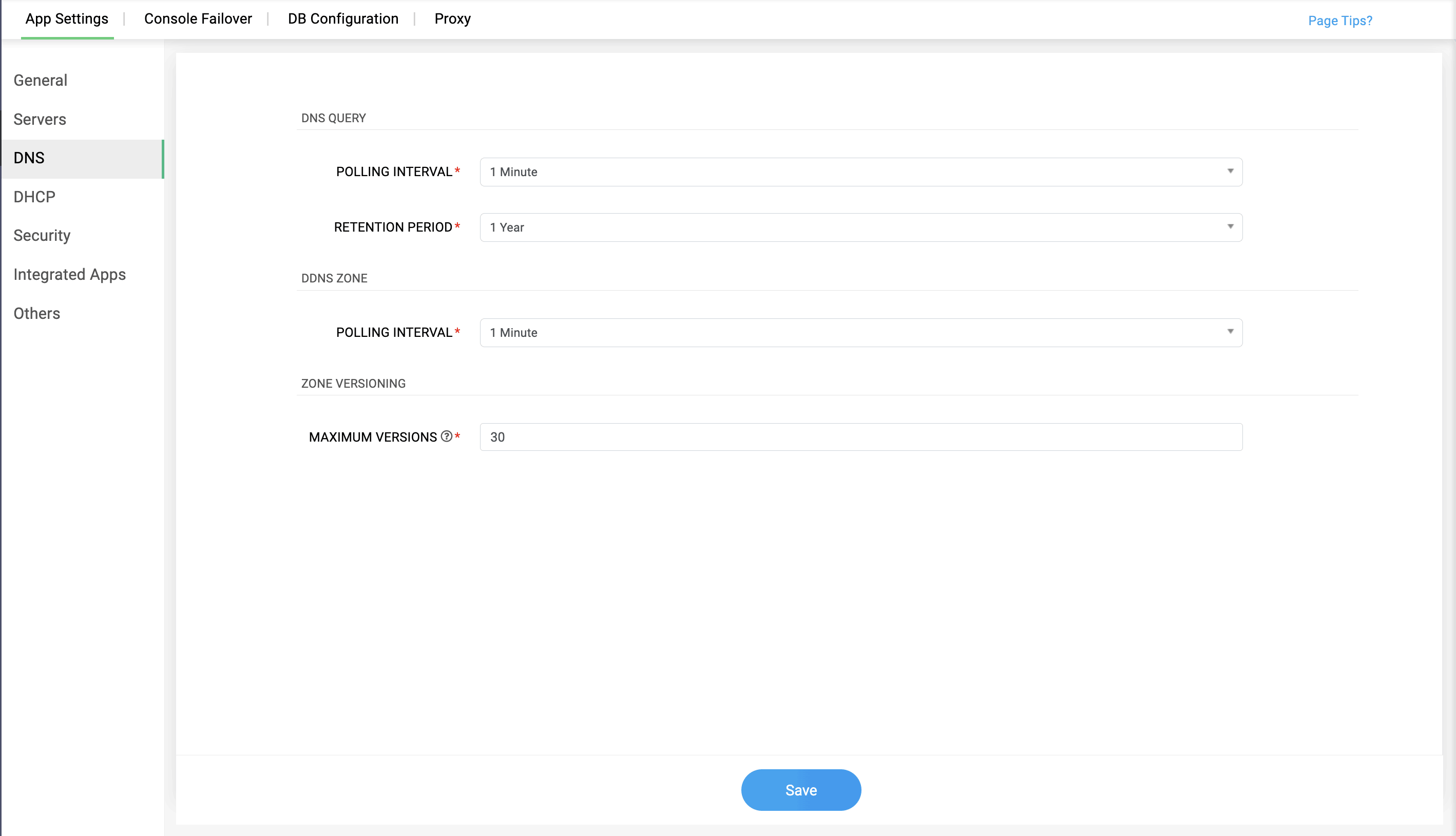The height and width of the screenshot is (836, 1456).
Task: Open Security settings in sidebar
Action: pos(42,235)
